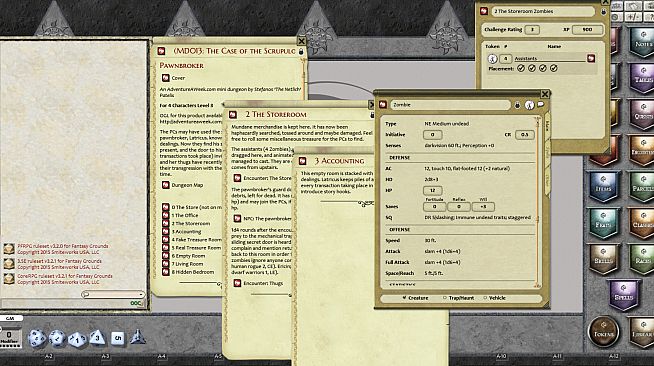The width and height of the screenshot is (654, 366).
Task: Click the link icon beside 3 Accounting title
Action: [x=302, y=161]
